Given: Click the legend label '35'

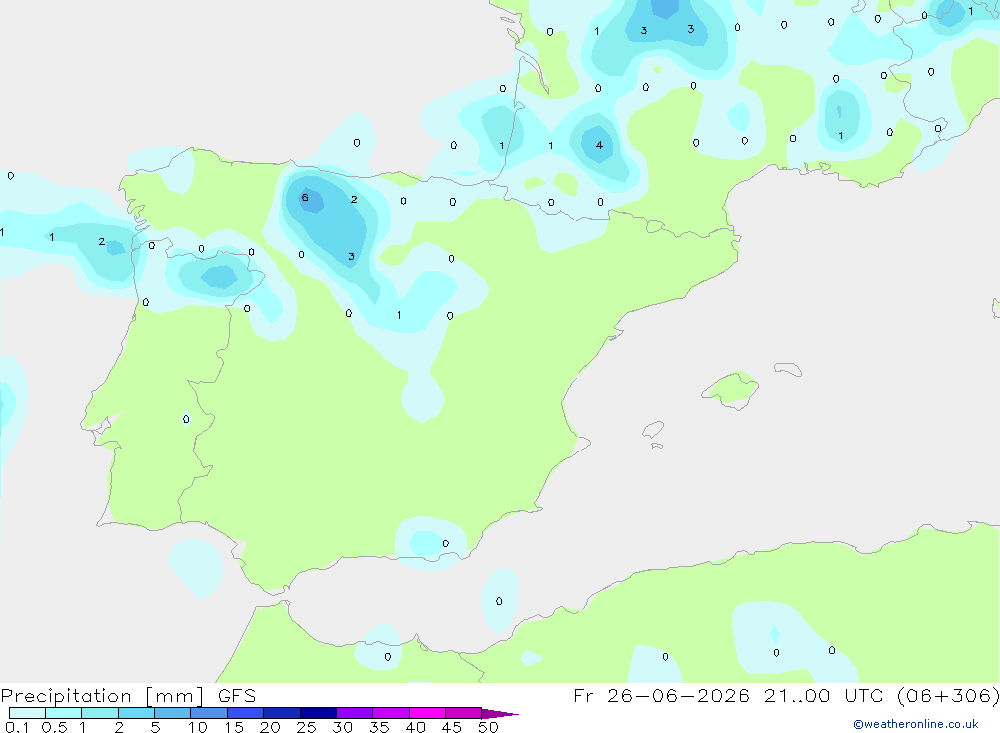Looking at the screenshot, I should click(379, 727).
